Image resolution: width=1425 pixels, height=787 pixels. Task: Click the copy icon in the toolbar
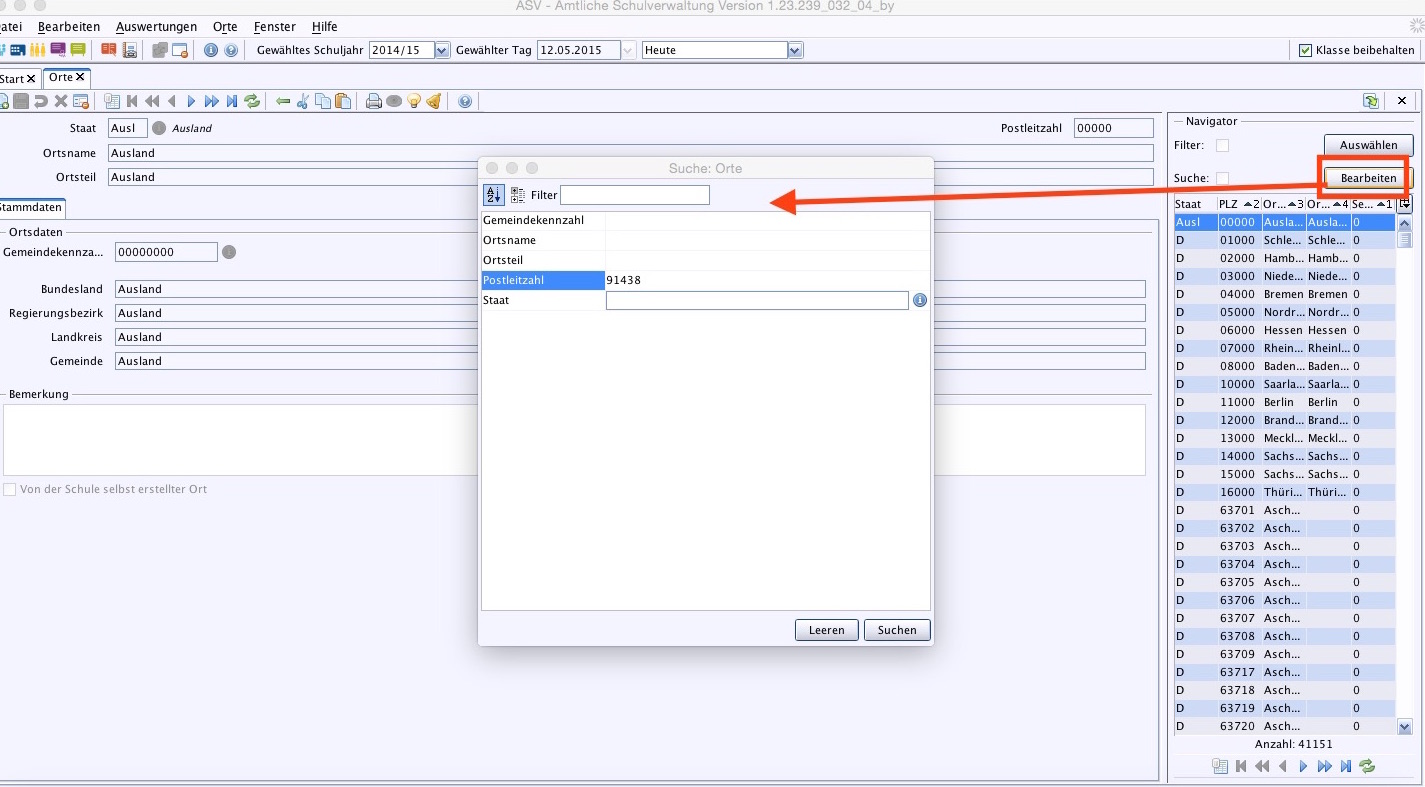pos(322,101)
